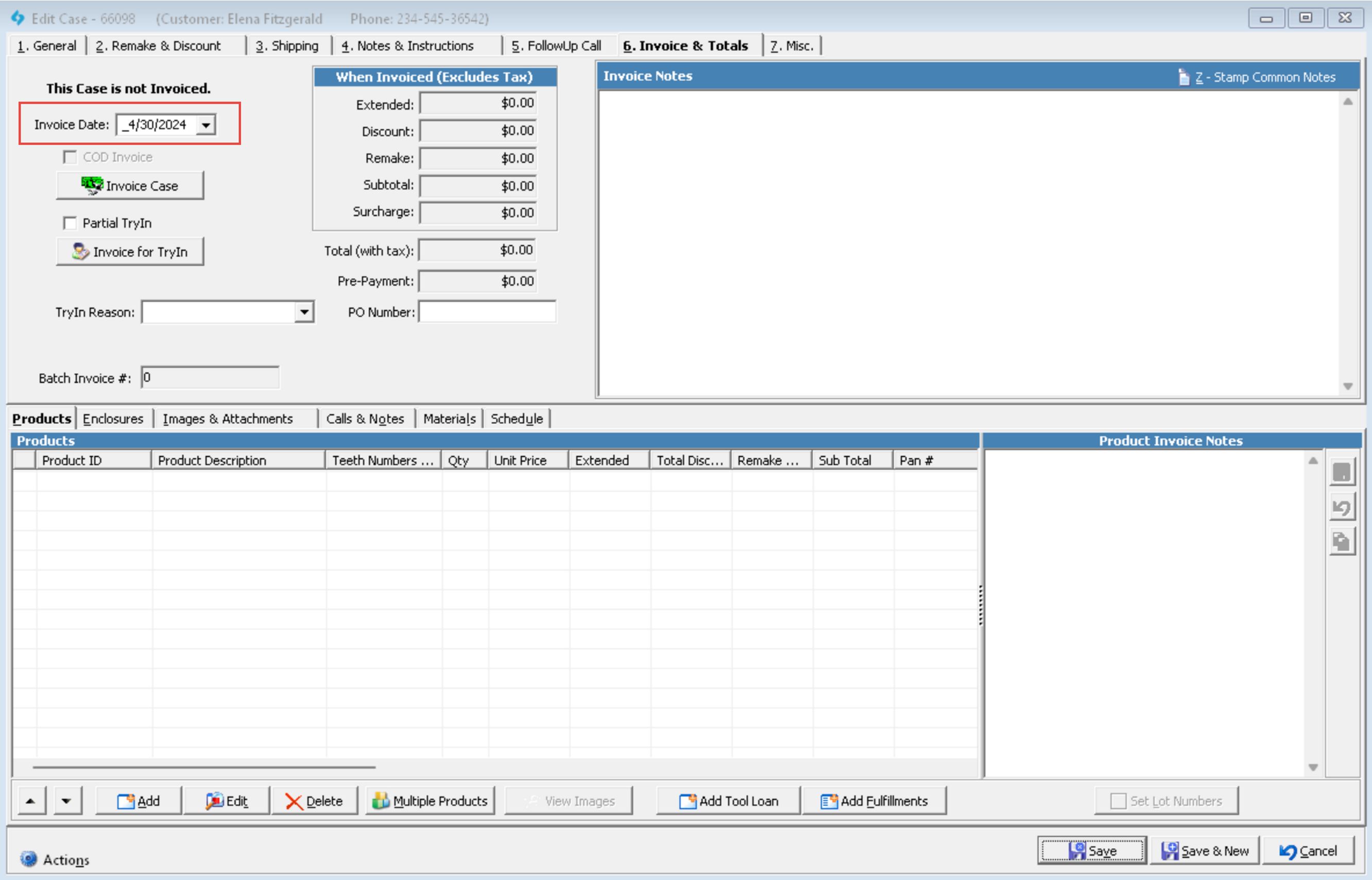Click the Add product icon
This screenshot has width=1372, height=880.
pyautogui.click(x=140, y=800)
